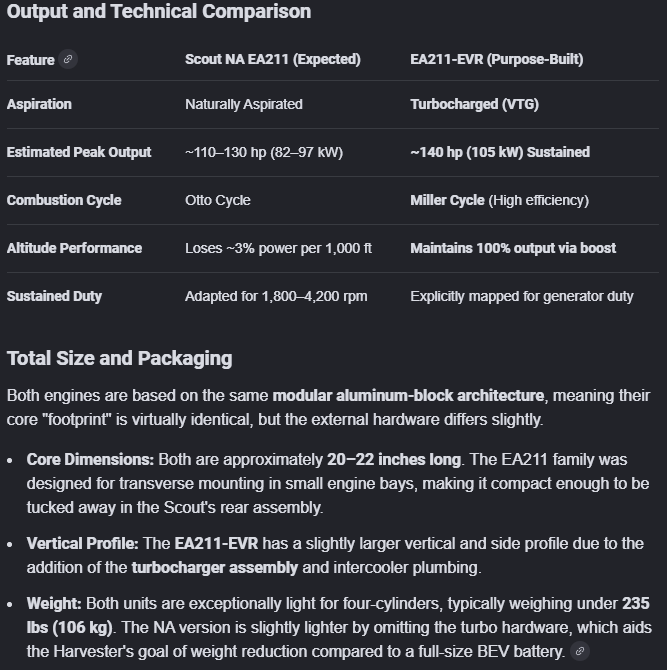667x670 pixels.
Task: Select the bold turbocharger assembly text
Action: click(214, 568)
